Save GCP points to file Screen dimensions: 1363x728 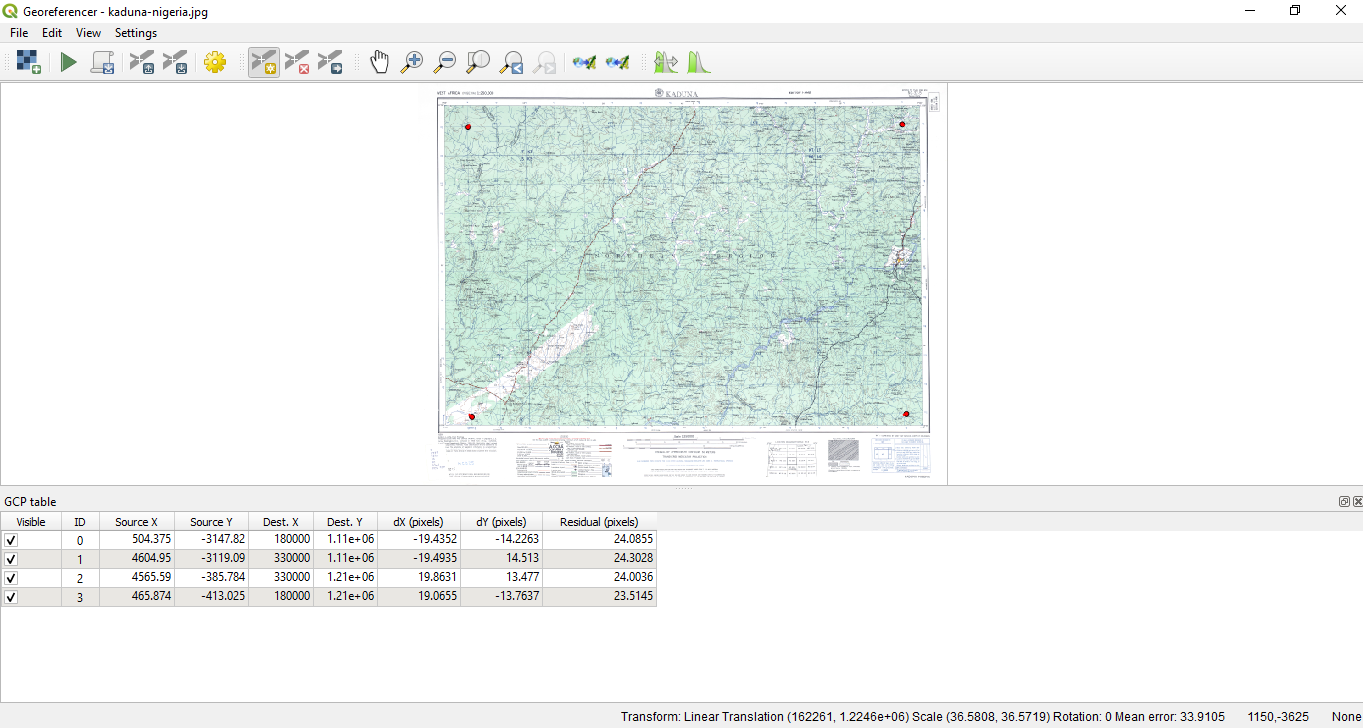[175, 62]
